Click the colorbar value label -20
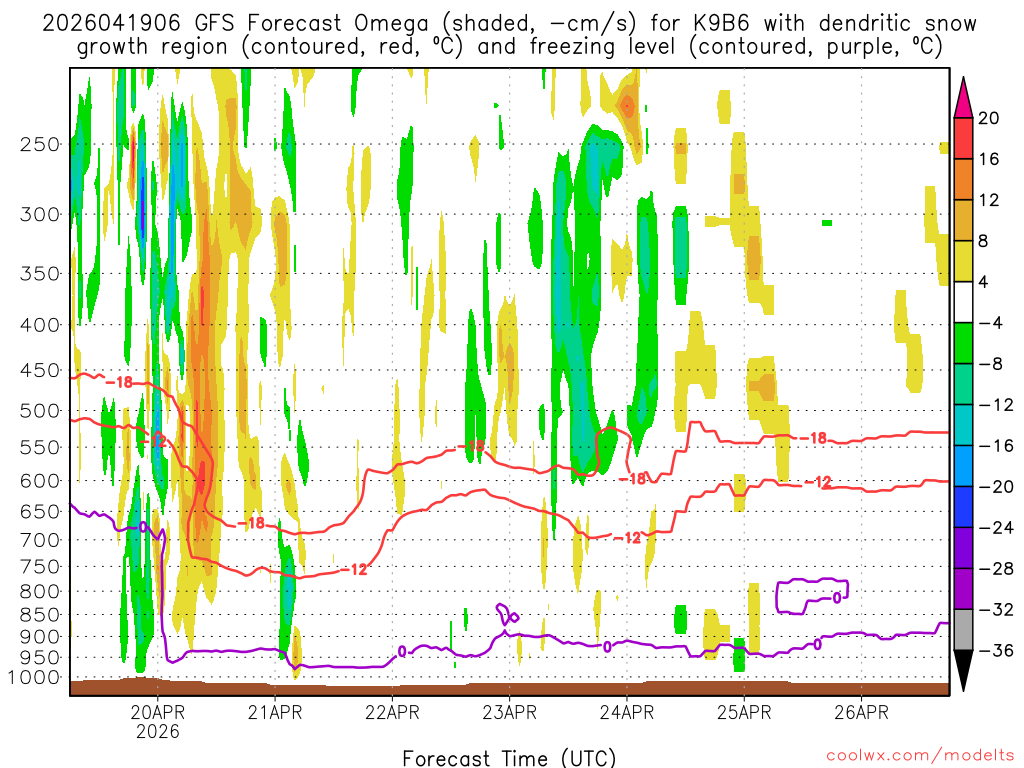The width and height of the screenshot is (1024, 768). click(x=996, y=487)
